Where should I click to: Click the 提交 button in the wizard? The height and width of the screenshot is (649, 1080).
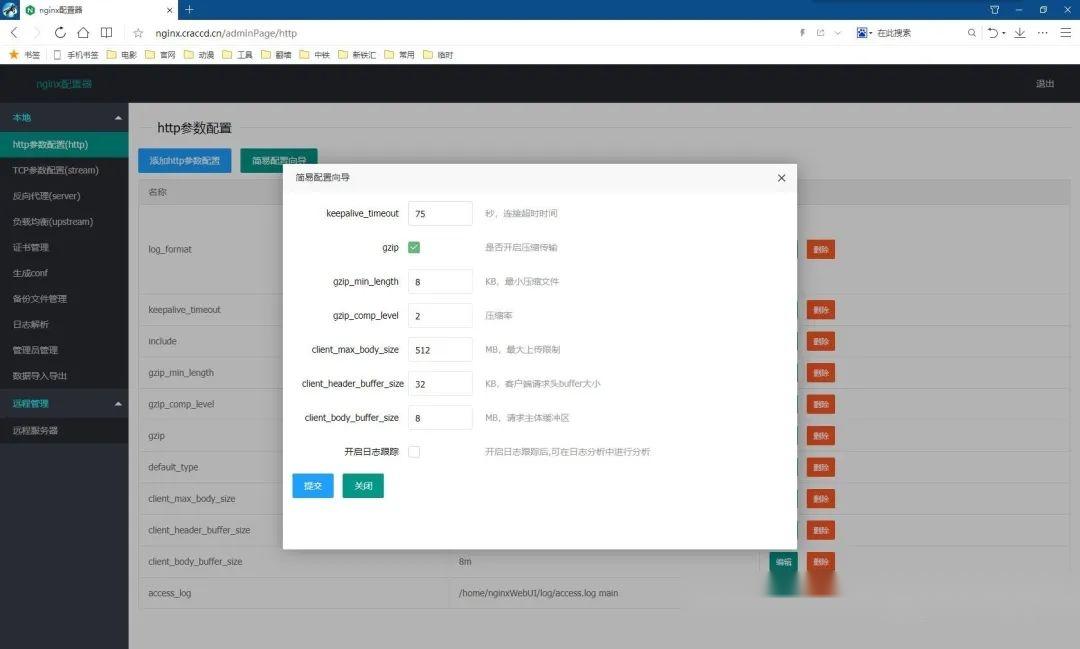click(312, 486)
